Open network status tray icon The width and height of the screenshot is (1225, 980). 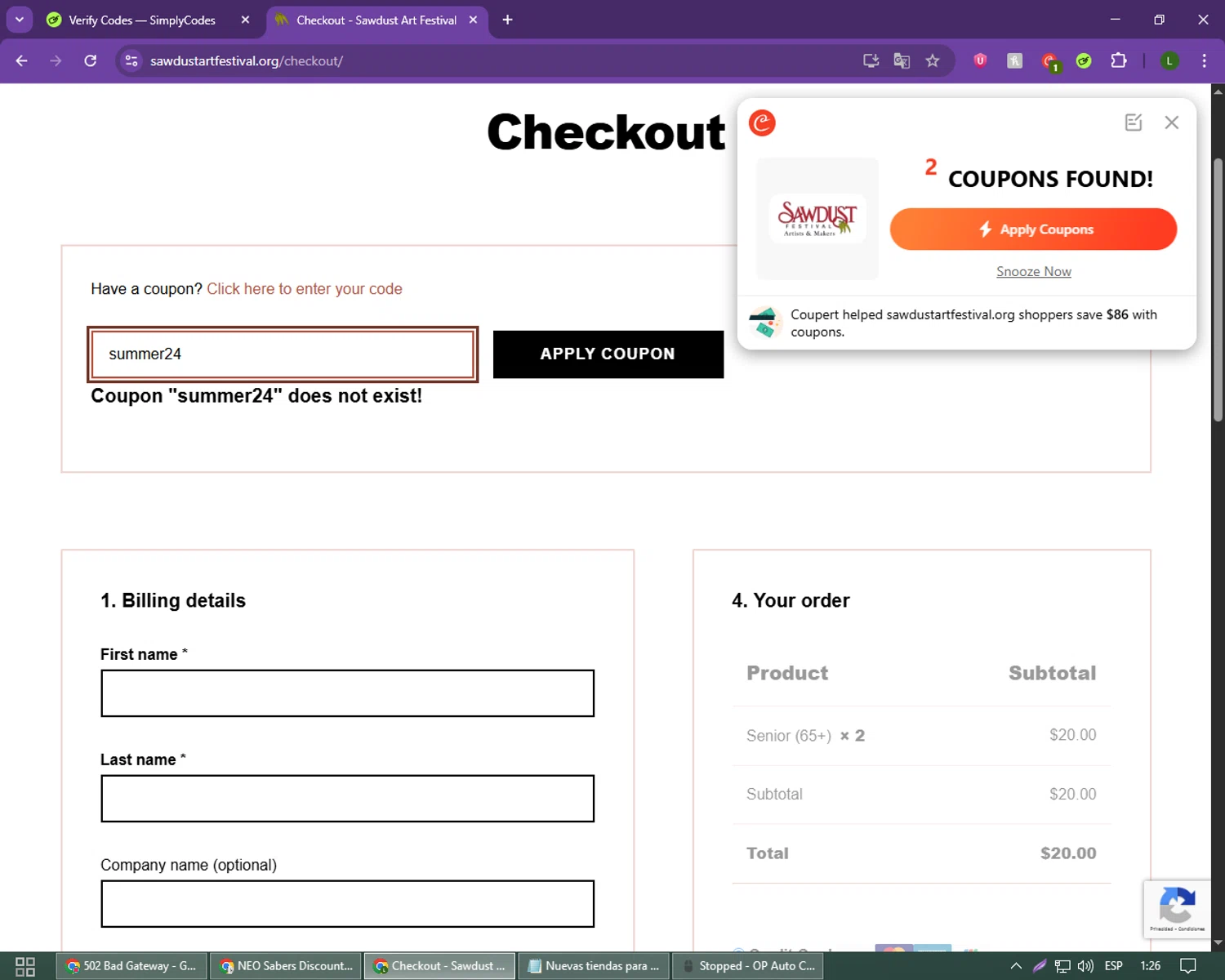point(1062,966)
